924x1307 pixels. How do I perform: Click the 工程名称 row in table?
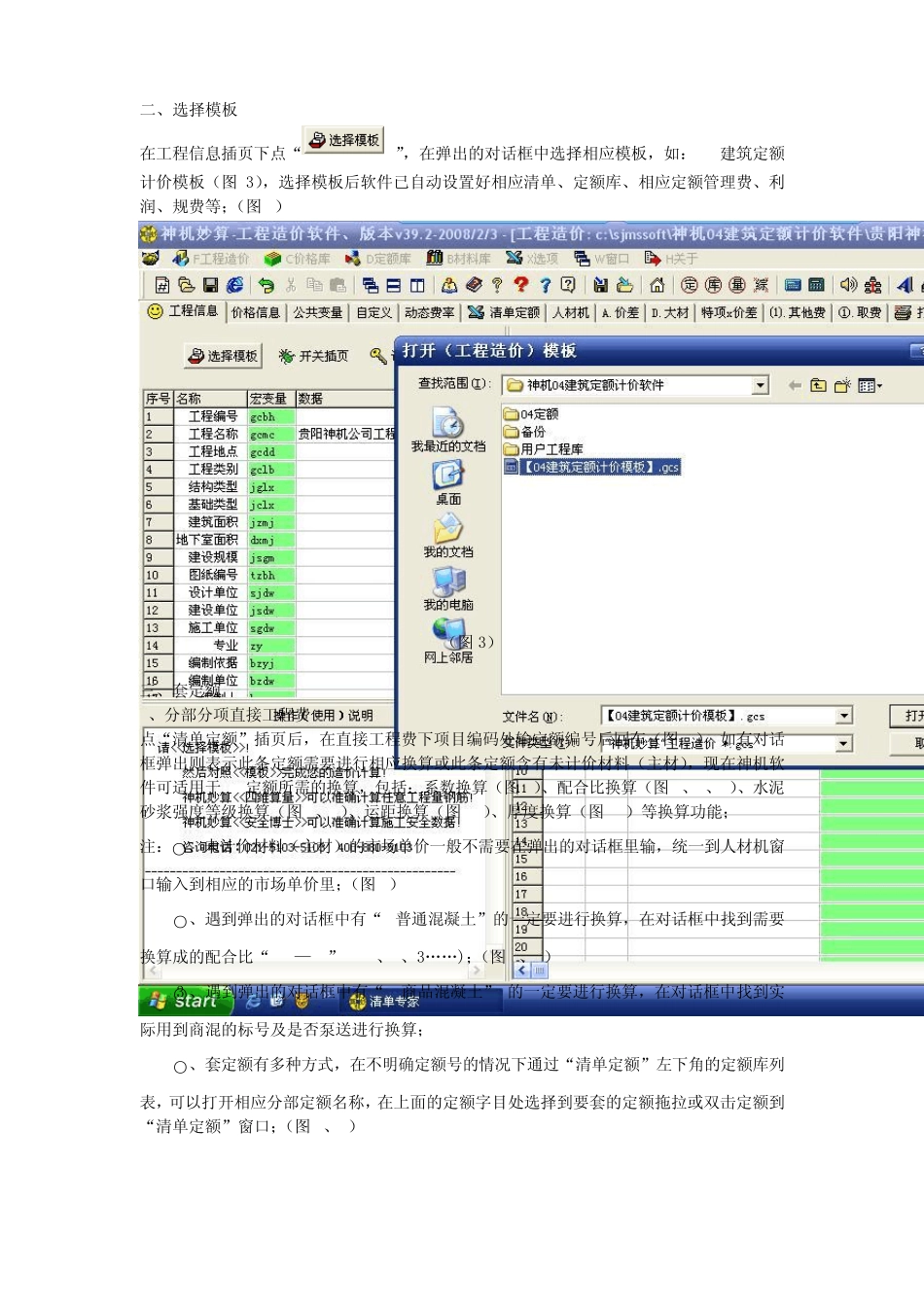tap(268, 434)
